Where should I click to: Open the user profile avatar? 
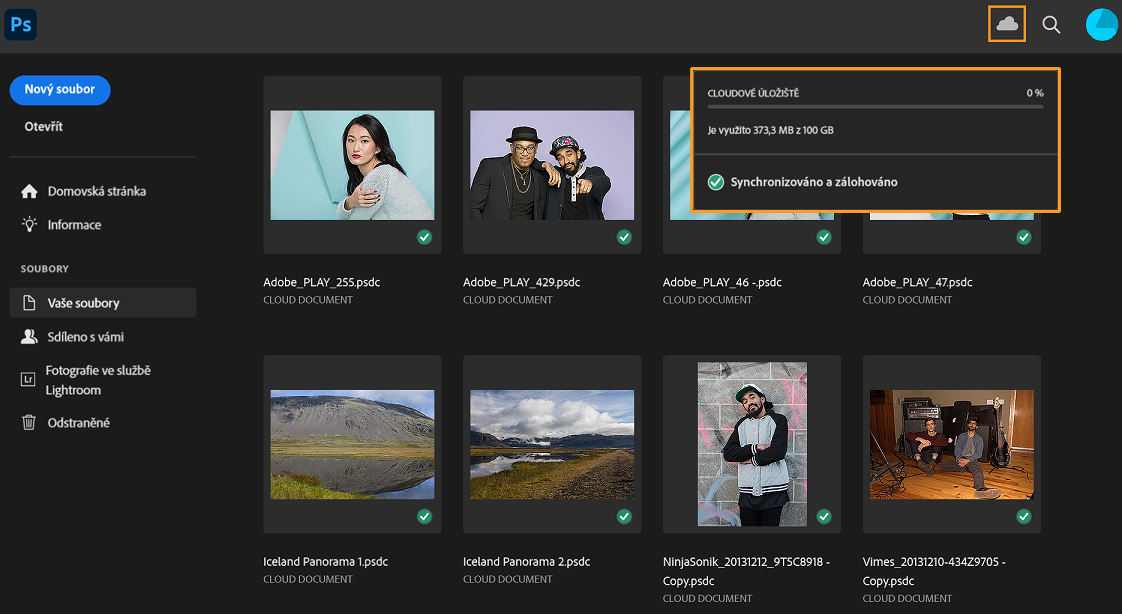pyautogui.click(x=1101, y=25)
